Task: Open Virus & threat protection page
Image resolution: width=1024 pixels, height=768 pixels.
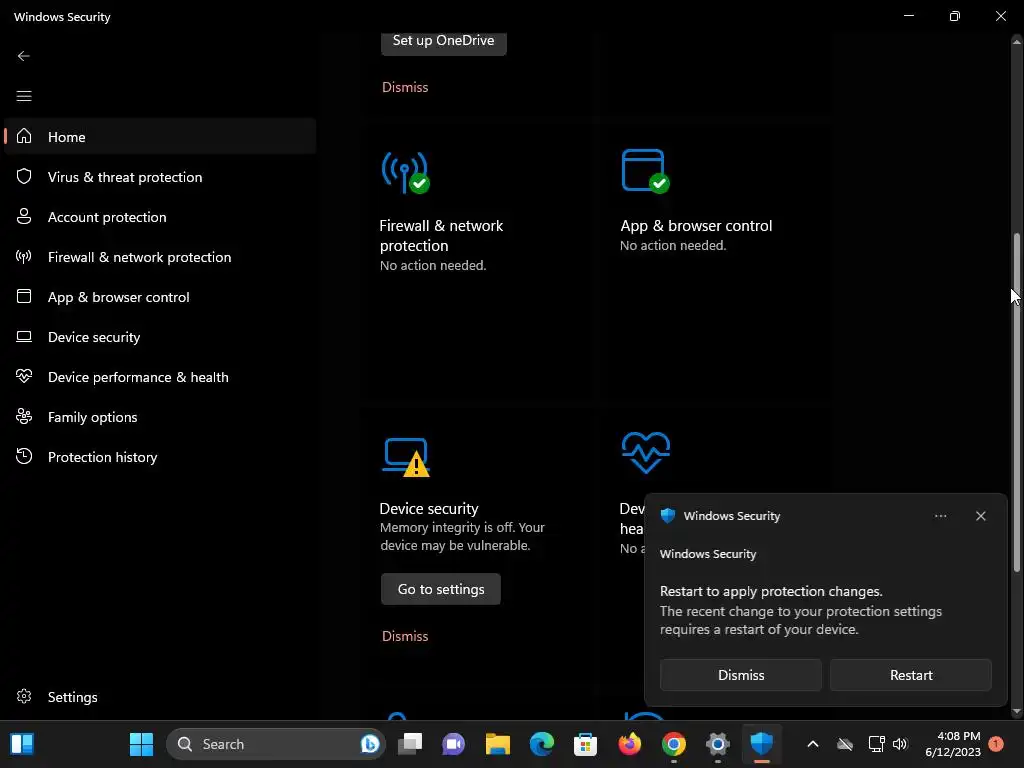Action: point(160,177)
